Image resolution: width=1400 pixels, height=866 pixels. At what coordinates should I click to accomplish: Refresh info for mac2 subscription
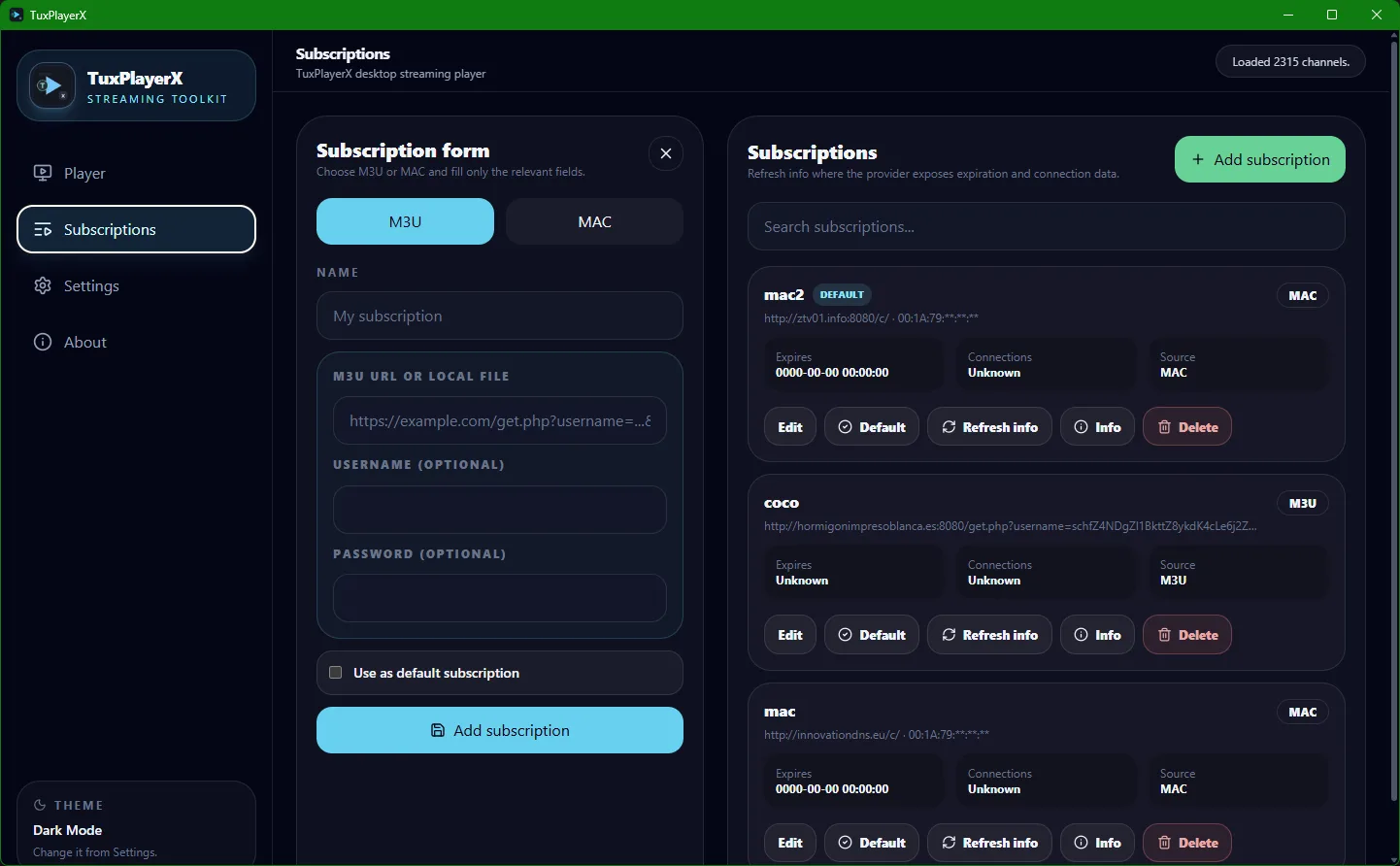coord(989,427)
